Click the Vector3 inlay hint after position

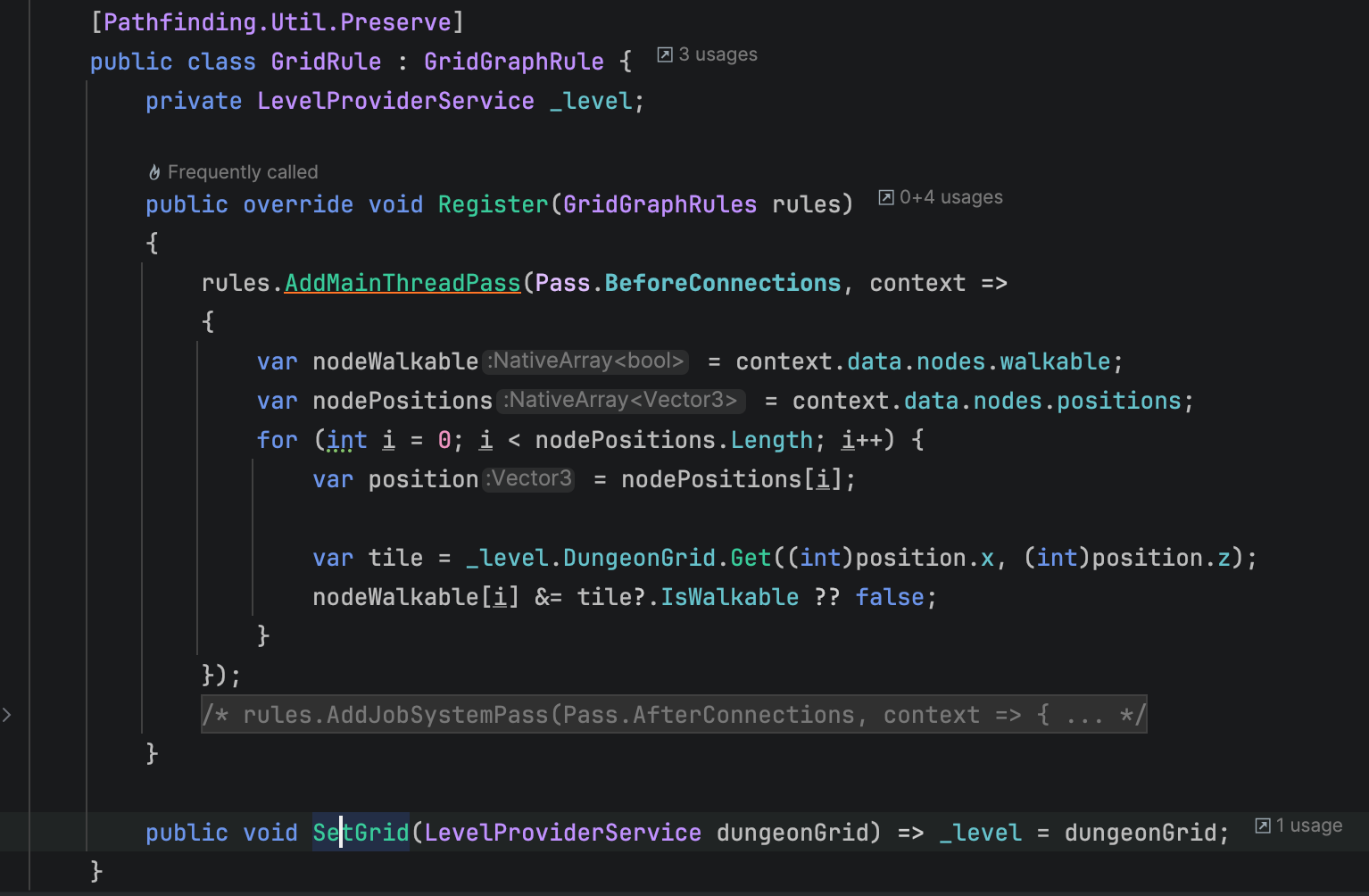point(529,478)
